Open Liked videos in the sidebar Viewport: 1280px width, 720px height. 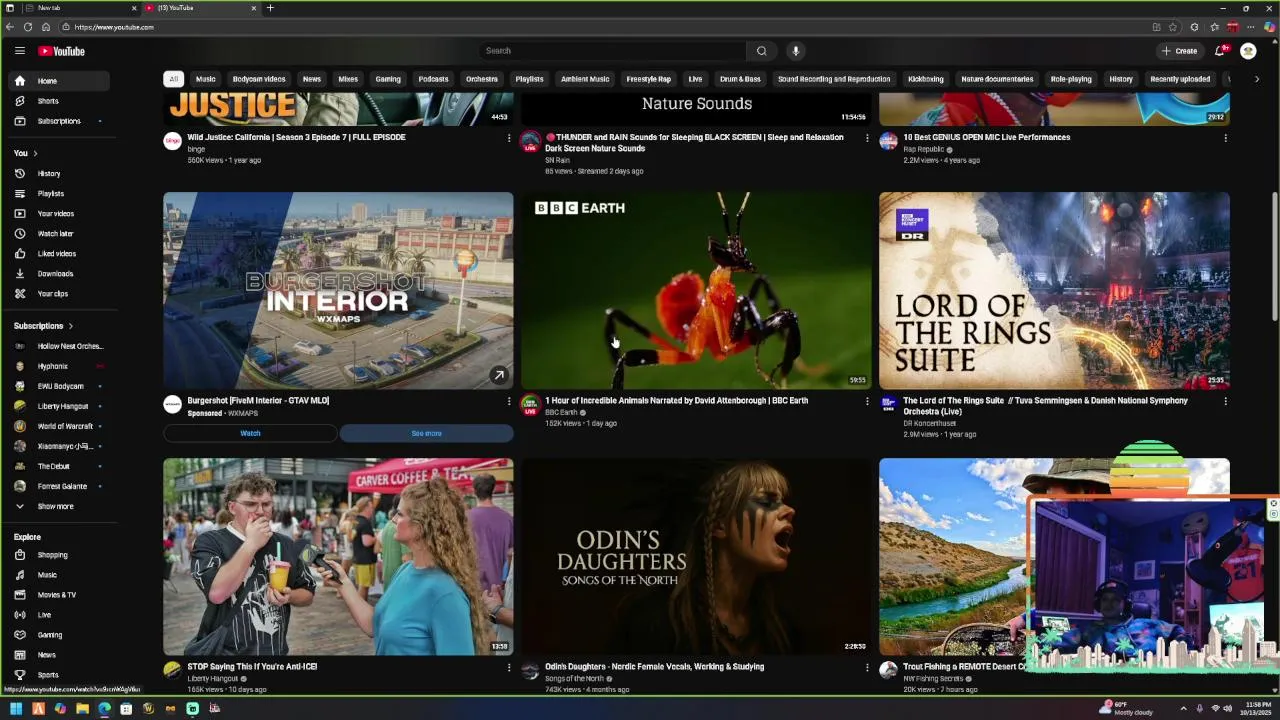[x=60, y=253]
